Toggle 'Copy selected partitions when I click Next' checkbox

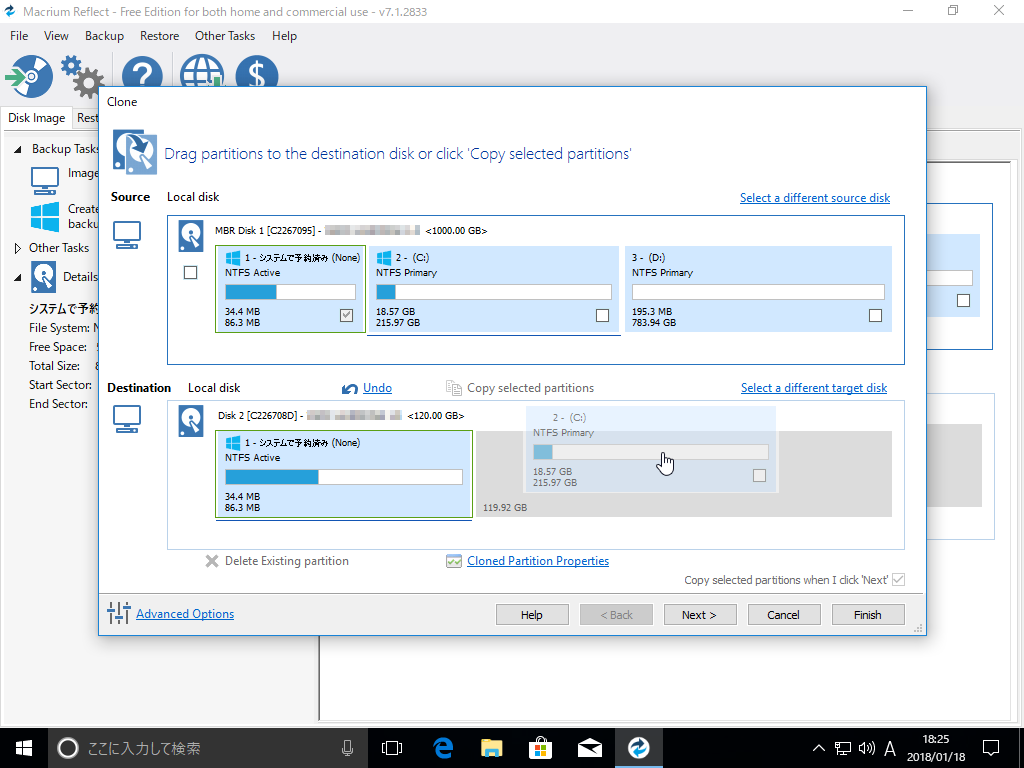click(x=899, y=579)
